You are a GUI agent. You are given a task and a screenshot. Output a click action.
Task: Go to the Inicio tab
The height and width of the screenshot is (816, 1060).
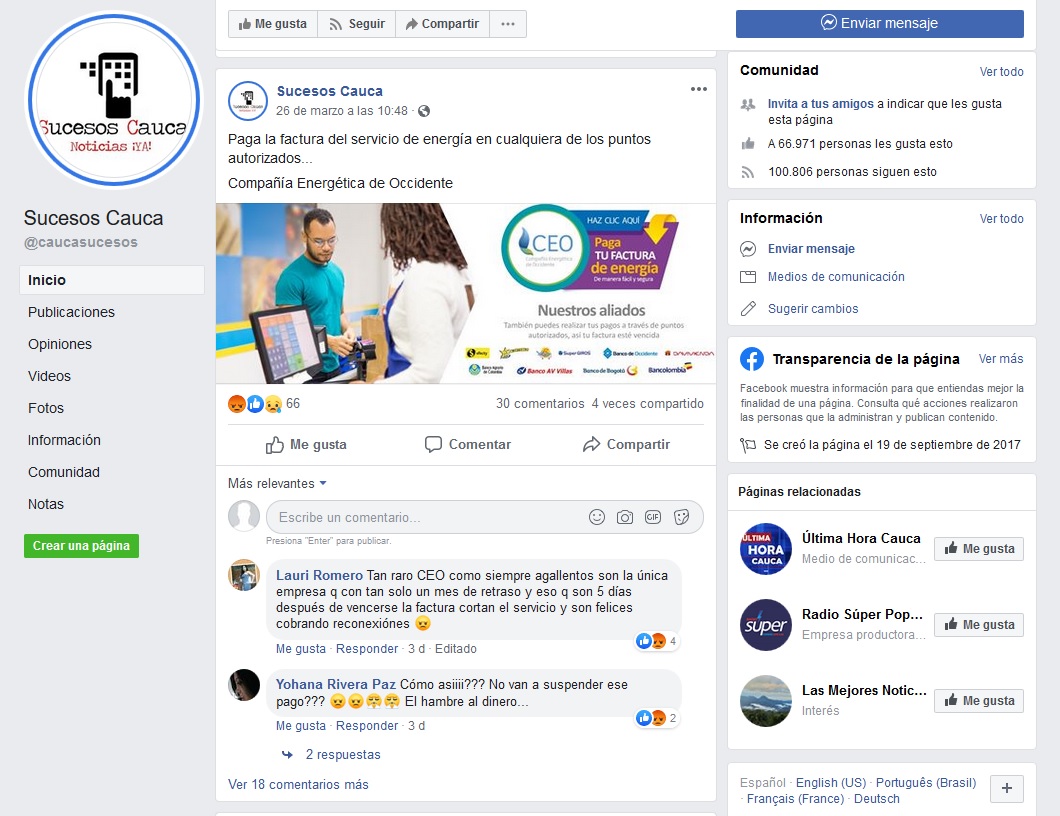[x=112, y=280]
